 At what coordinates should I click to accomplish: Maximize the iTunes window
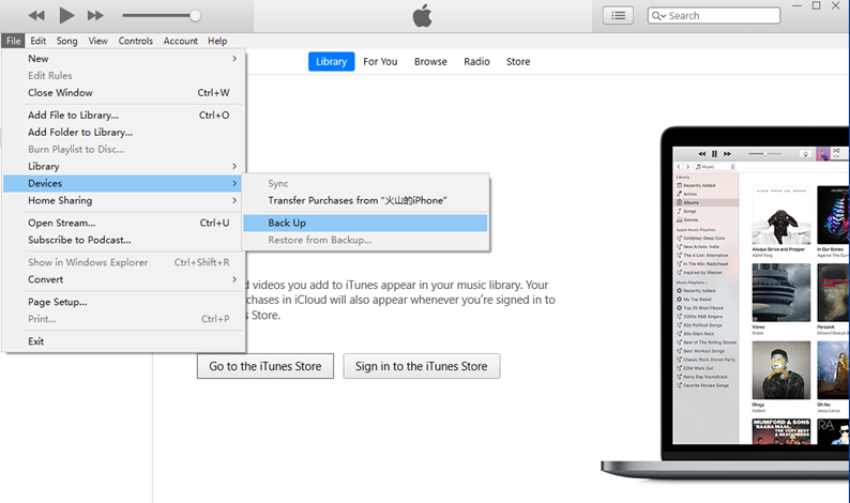(x=816, y=5)
